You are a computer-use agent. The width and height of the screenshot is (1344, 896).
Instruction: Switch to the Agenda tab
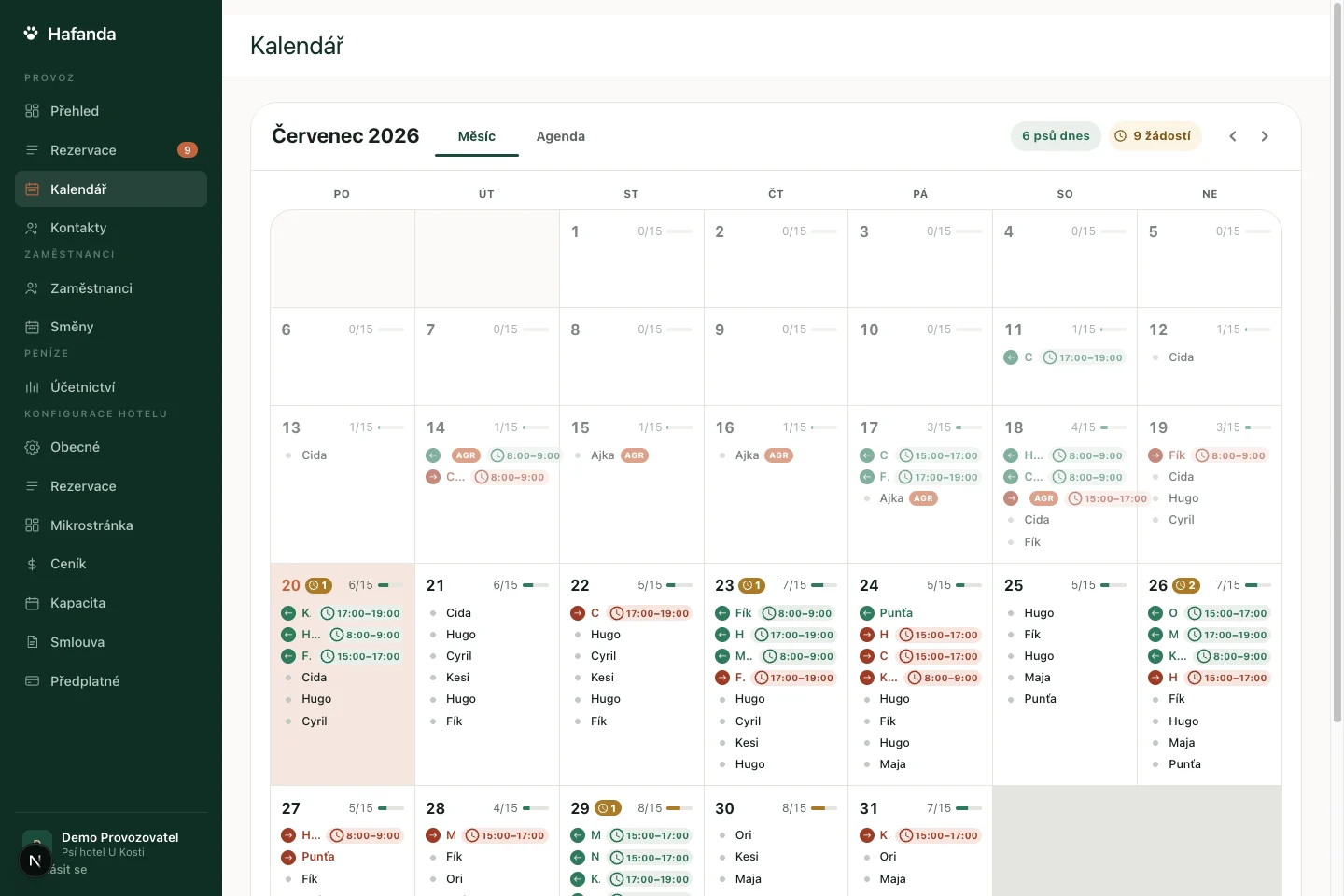[561, 136]
